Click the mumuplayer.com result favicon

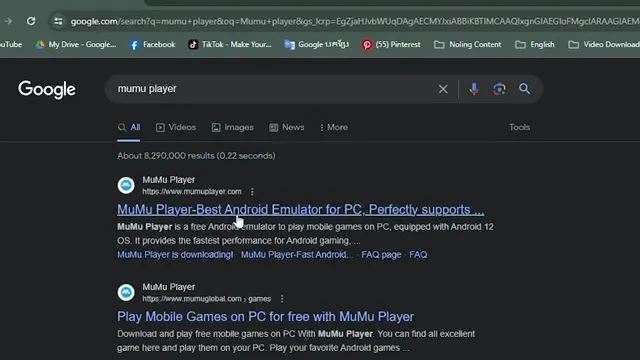tap(126, 185)
